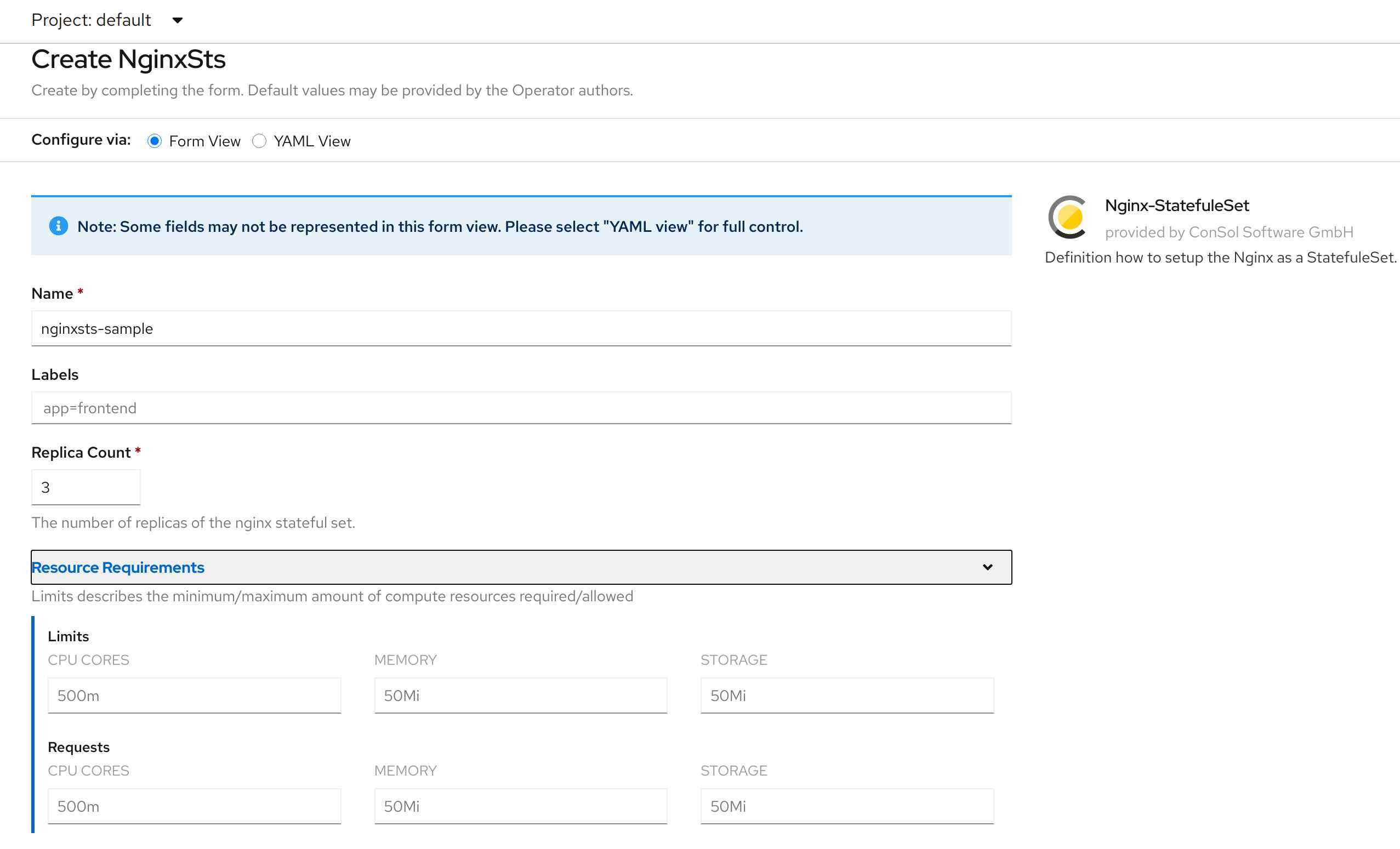Click the Requests MEMORY input
The image size is (1400, 849).
tap(520, 806)
